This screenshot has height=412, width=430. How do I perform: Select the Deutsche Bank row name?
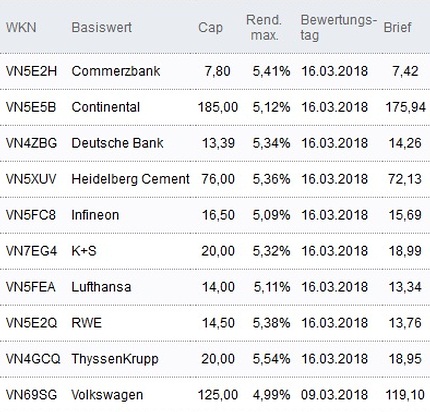[x=117, y=143]
